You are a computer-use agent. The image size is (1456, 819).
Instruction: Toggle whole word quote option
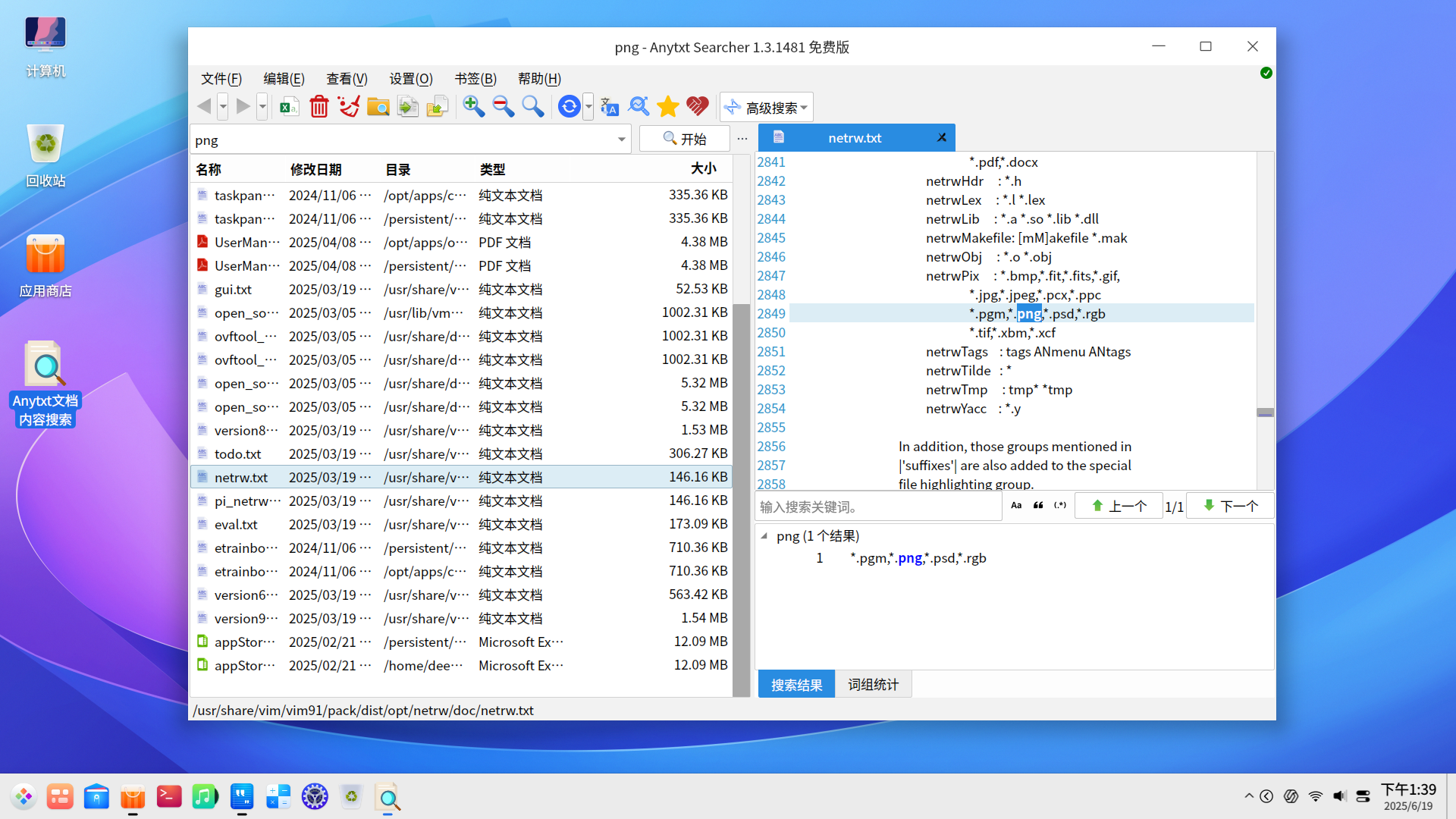1038,506
